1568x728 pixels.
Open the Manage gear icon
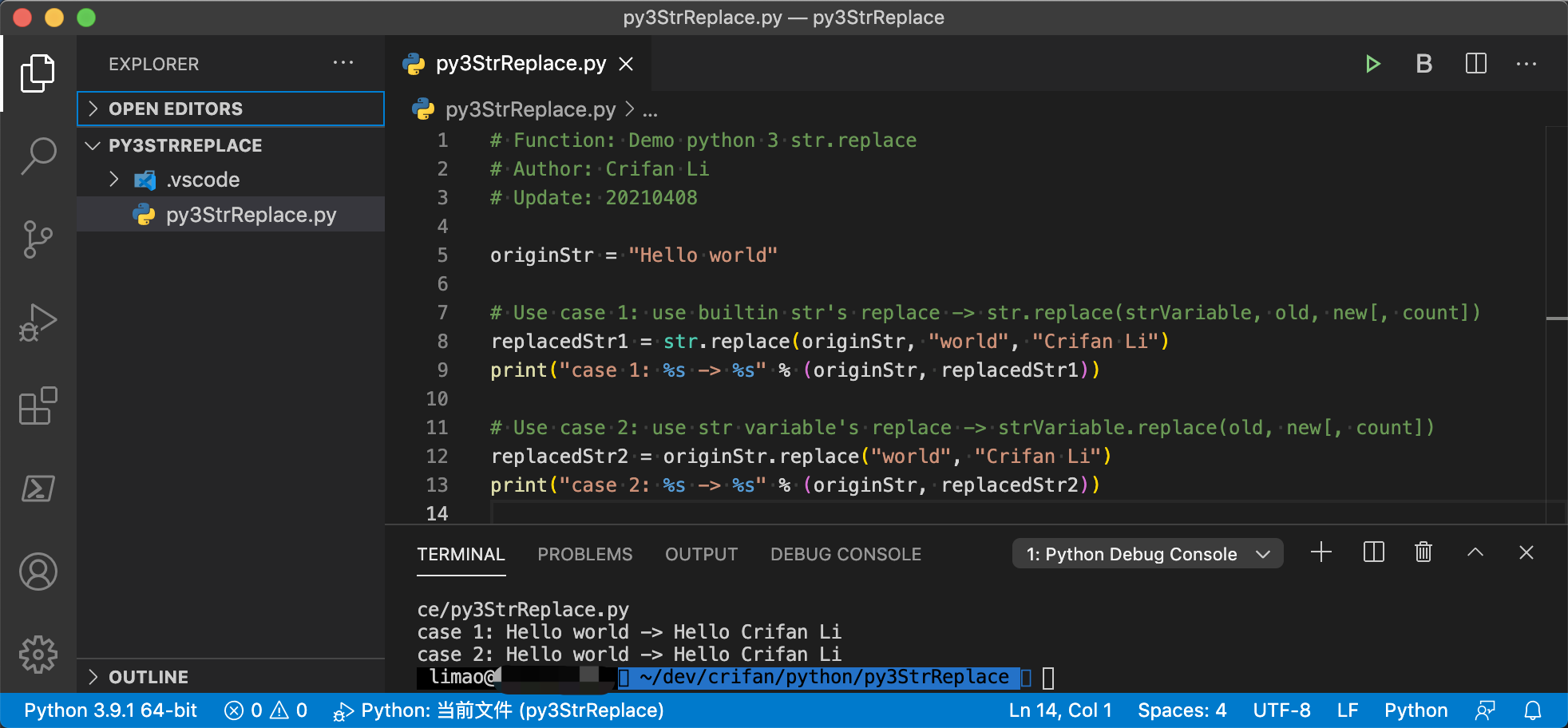coord(38,655)
